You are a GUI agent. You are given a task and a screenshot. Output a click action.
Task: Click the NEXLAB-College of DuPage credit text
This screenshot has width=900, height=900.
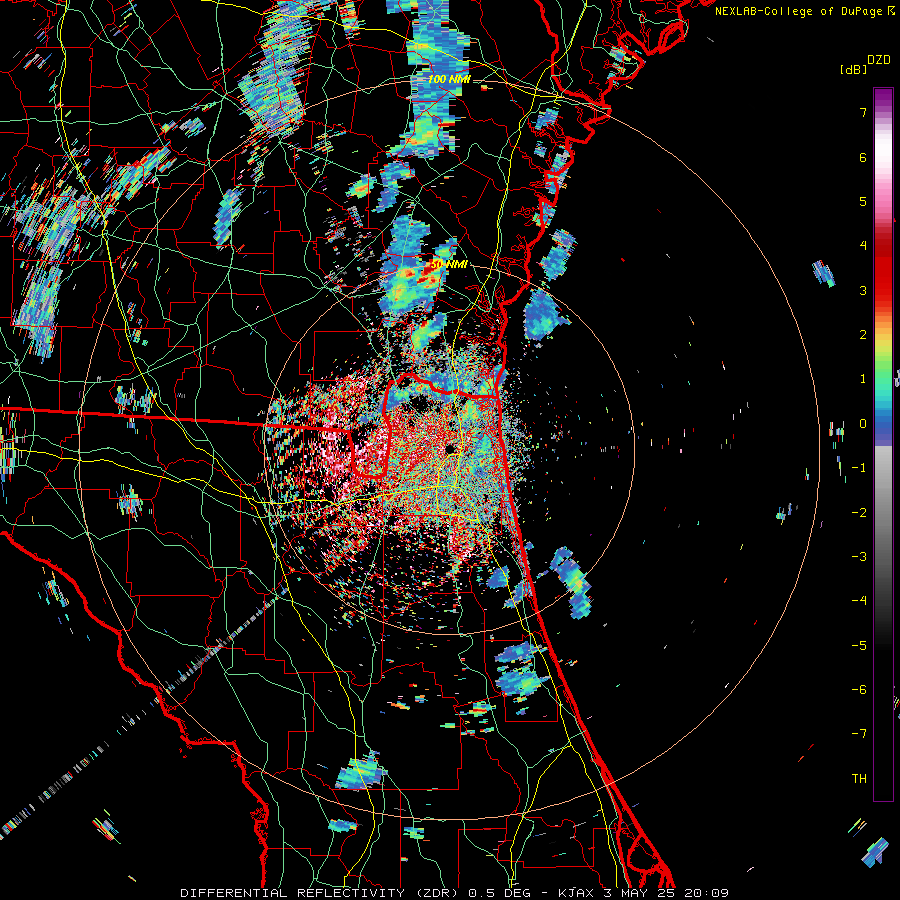click(799, 11)
